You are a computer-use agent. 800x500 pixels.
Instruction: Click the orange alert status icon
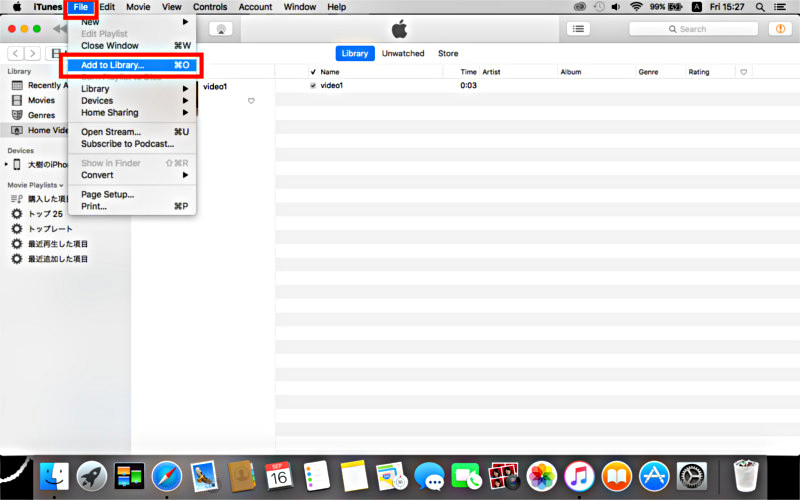778,29
